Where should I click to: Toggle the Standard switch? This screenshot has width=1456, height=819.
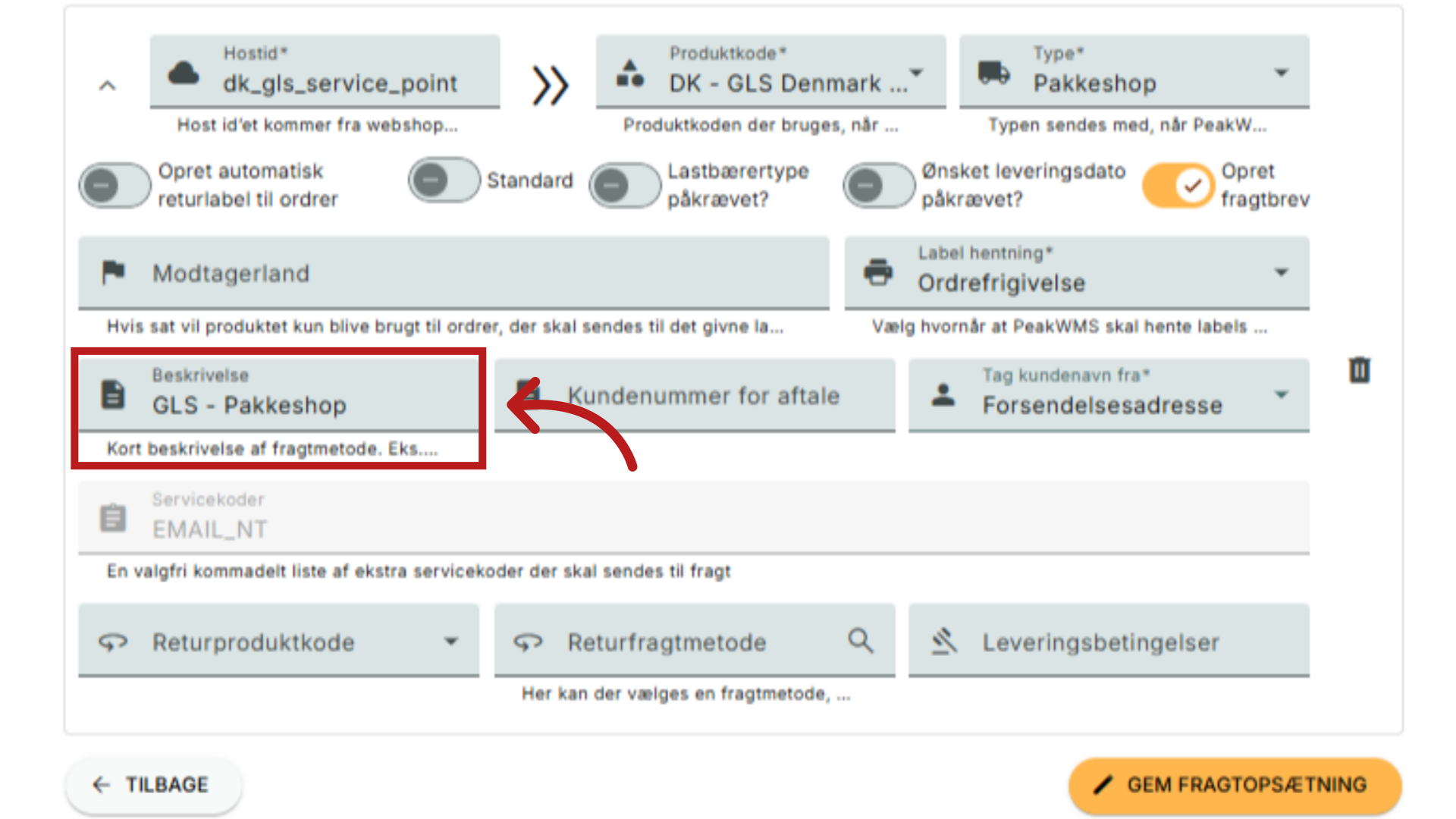click(444, 180)
